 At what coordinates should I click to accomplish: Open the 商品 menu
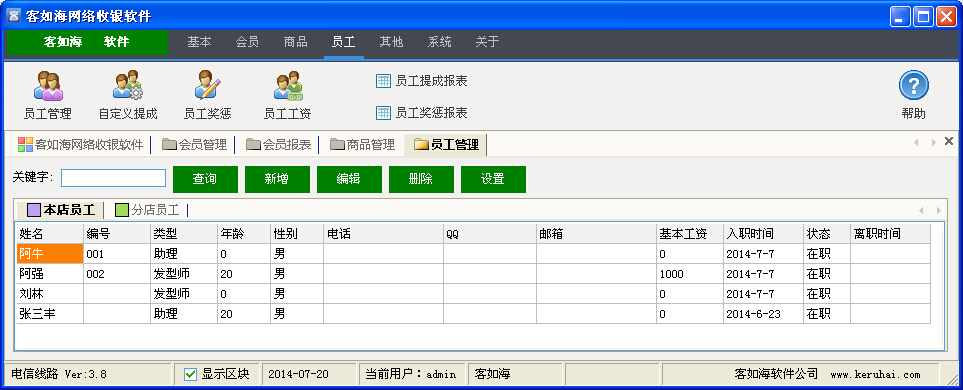click(295, 42)
